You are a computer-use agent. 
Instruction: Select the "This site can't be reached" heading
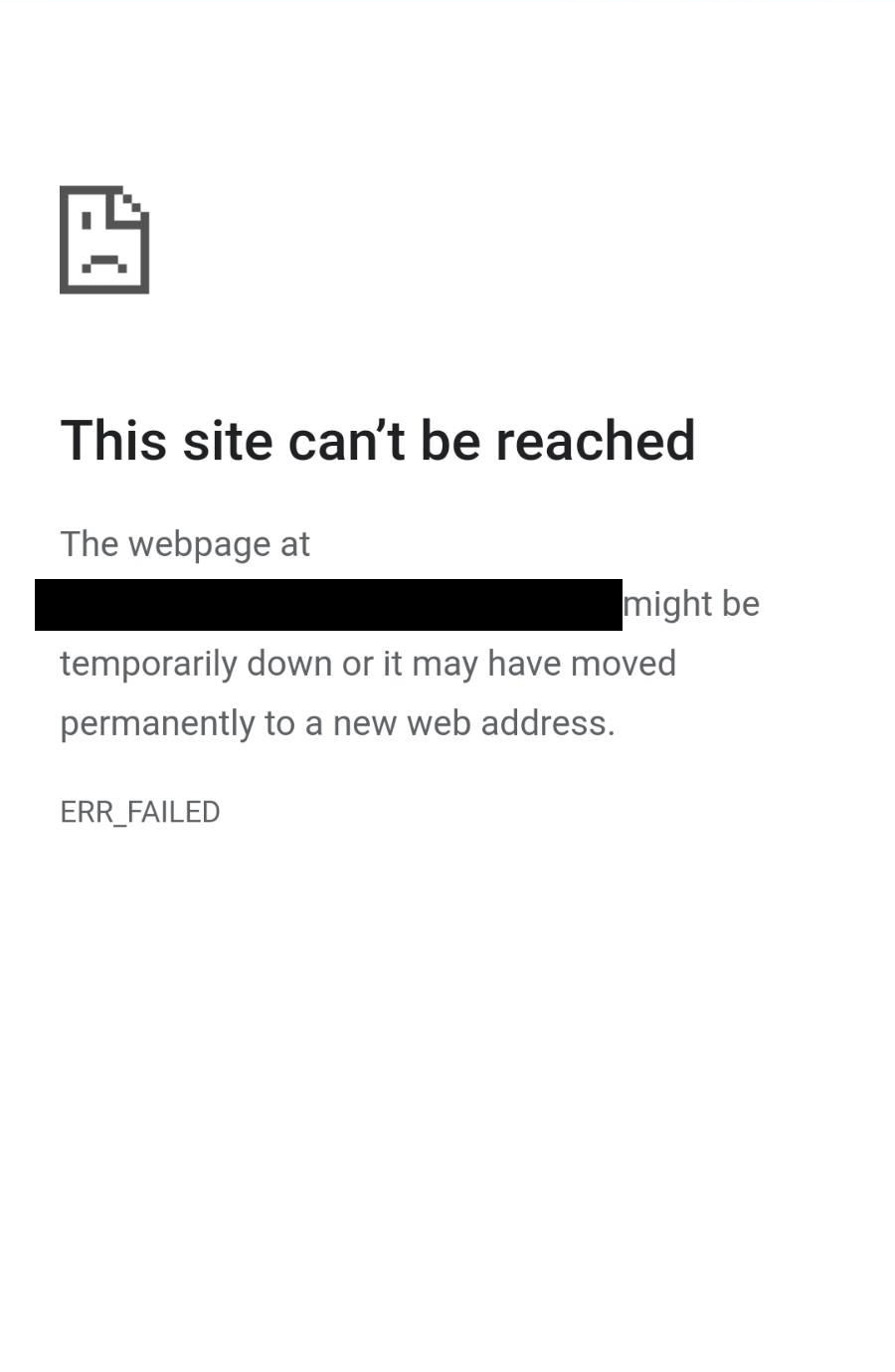pyautogui.click(x=378, y=440)
